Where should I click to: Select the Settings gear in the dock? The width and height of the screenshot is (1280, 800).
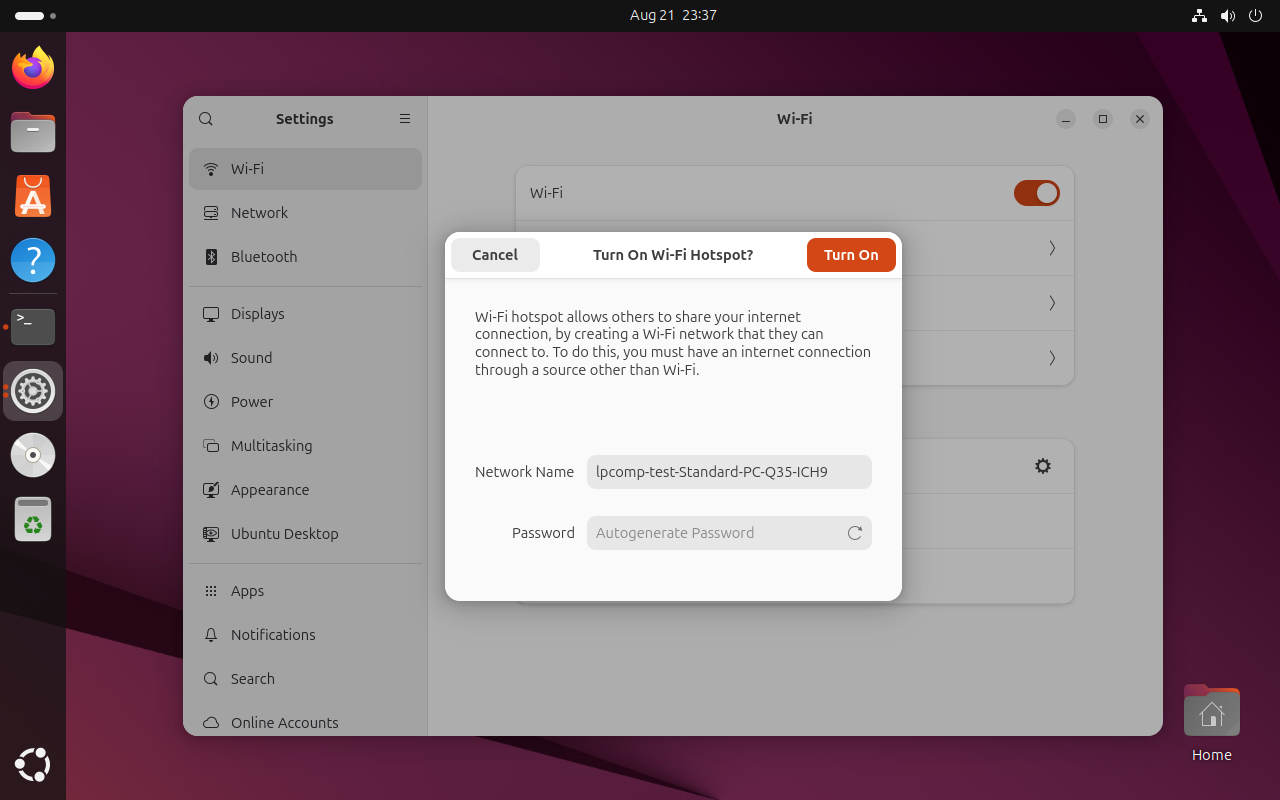(33, 391)
